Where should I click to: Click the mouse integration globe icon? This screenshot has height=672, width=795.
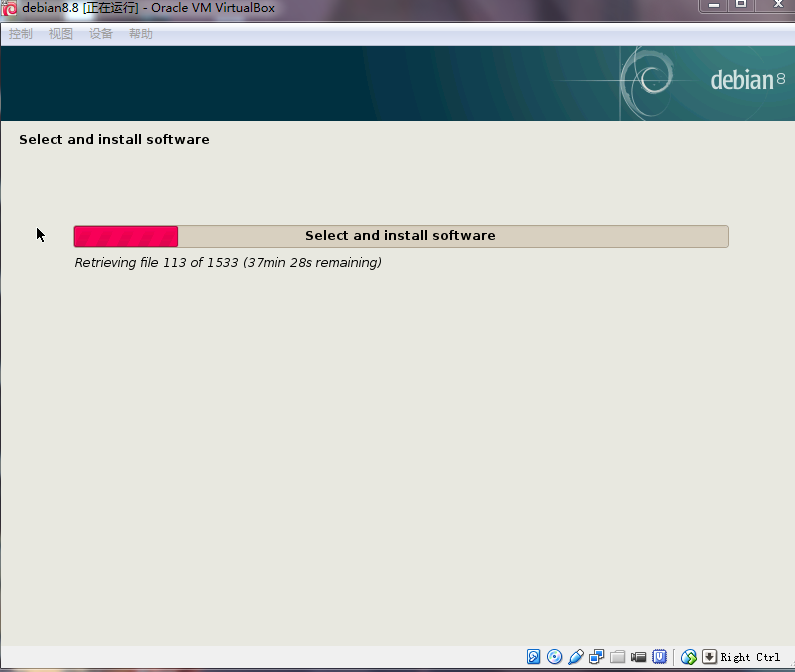point(689,657)
